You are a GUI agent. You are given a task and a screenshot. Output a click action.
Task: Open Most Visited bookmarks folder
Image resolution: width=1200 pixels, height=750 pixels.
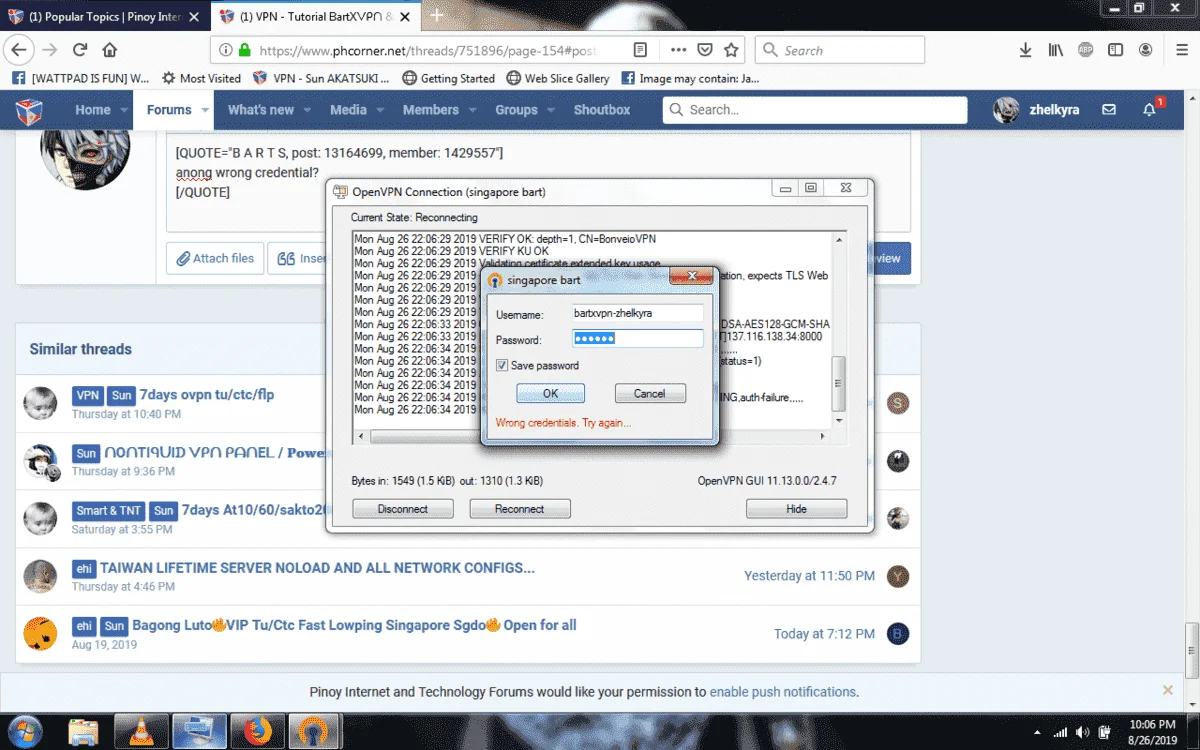coord(200,78)
